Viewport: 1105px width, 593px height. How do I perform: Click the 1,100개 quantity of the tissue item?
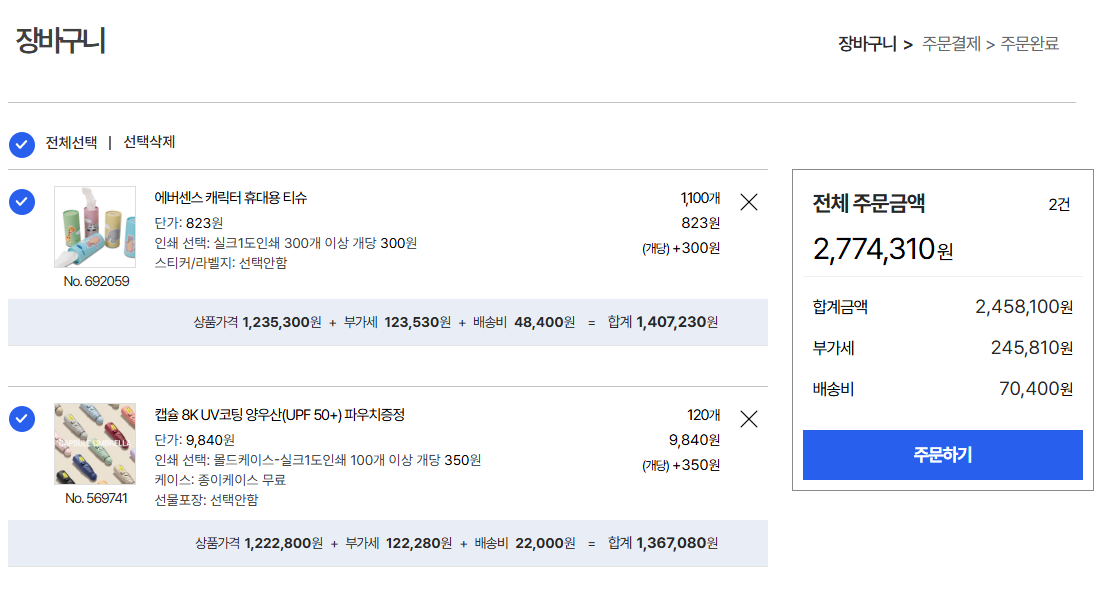(700, 198)
